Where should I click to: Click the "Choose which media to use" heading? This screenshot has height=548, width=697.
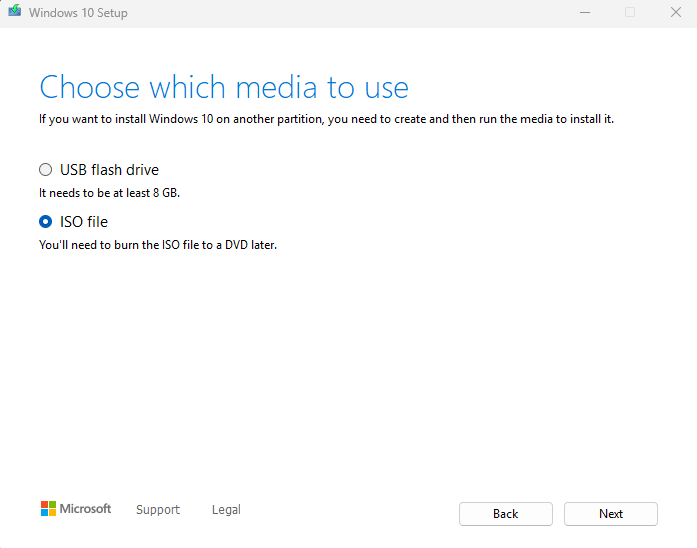coord(224,87)
